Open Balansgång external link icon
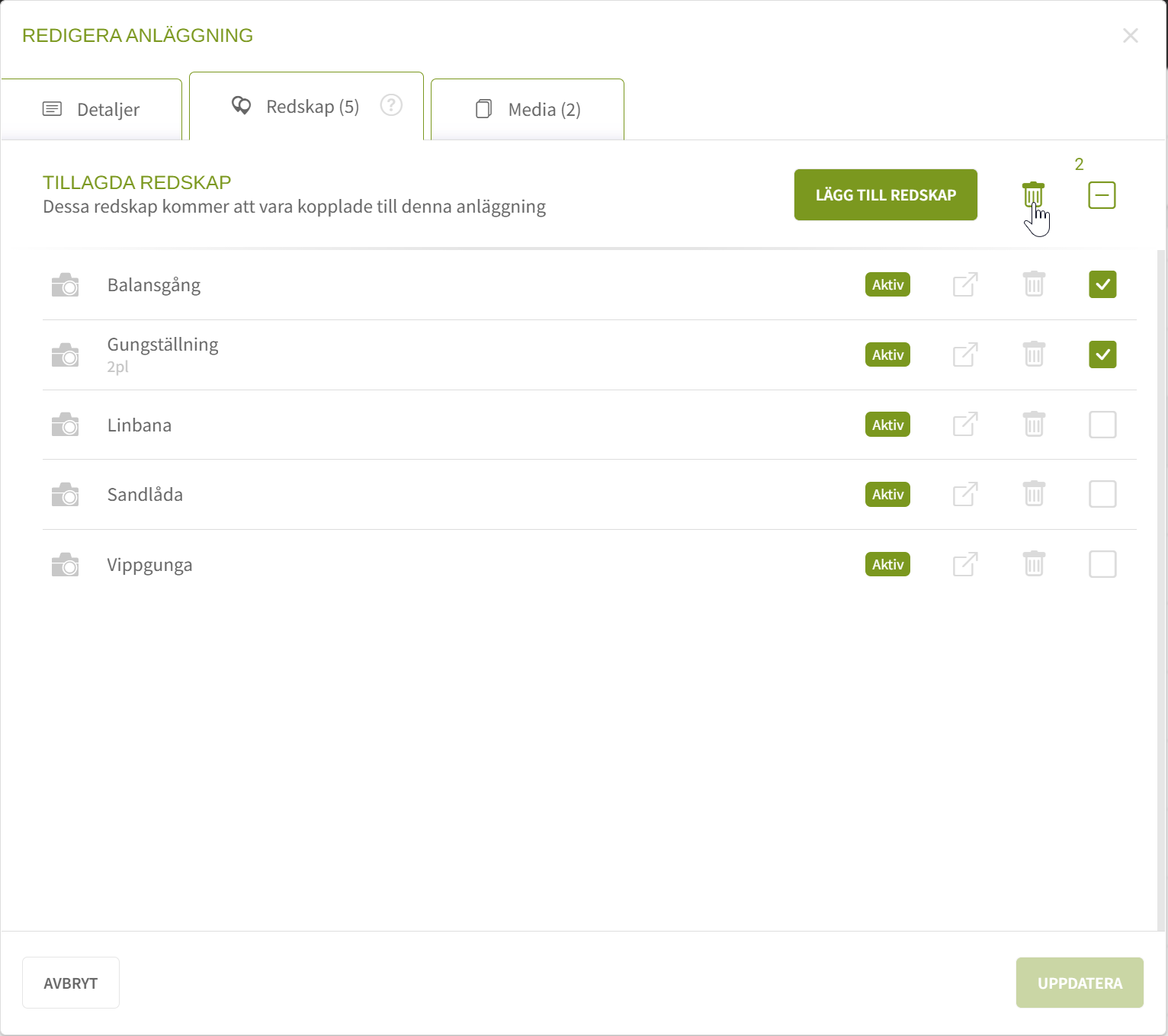Image resolution: width=1168 pixels, height=1036 pixels. (x=965, y=284)
